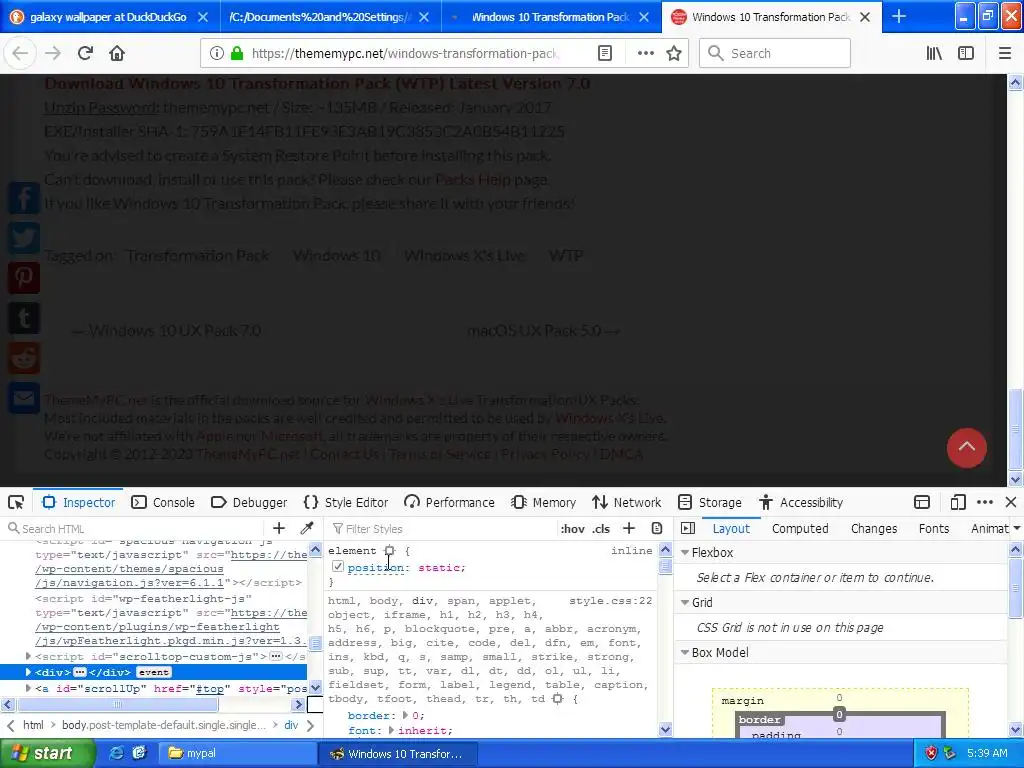Go to the browser home page
This screenshot has width=1024, height=768.
coord(117,53)
